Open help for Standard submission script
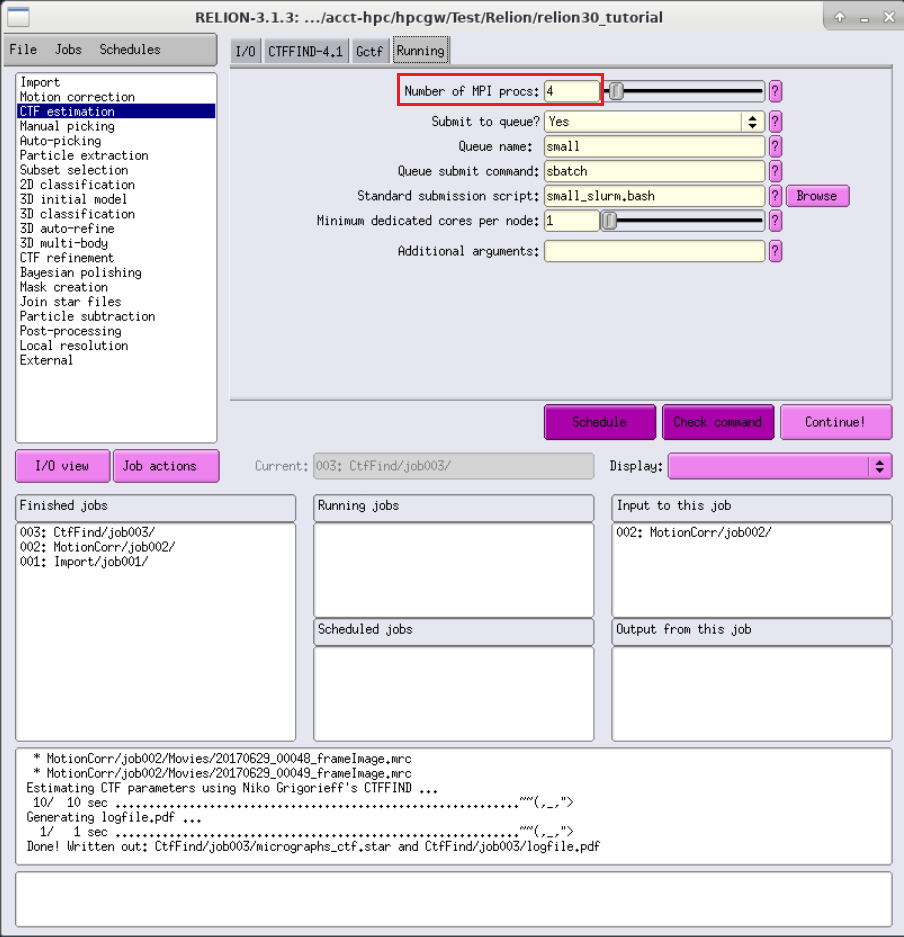This screenshot has height=937, width=904. (x=775, y=196)
